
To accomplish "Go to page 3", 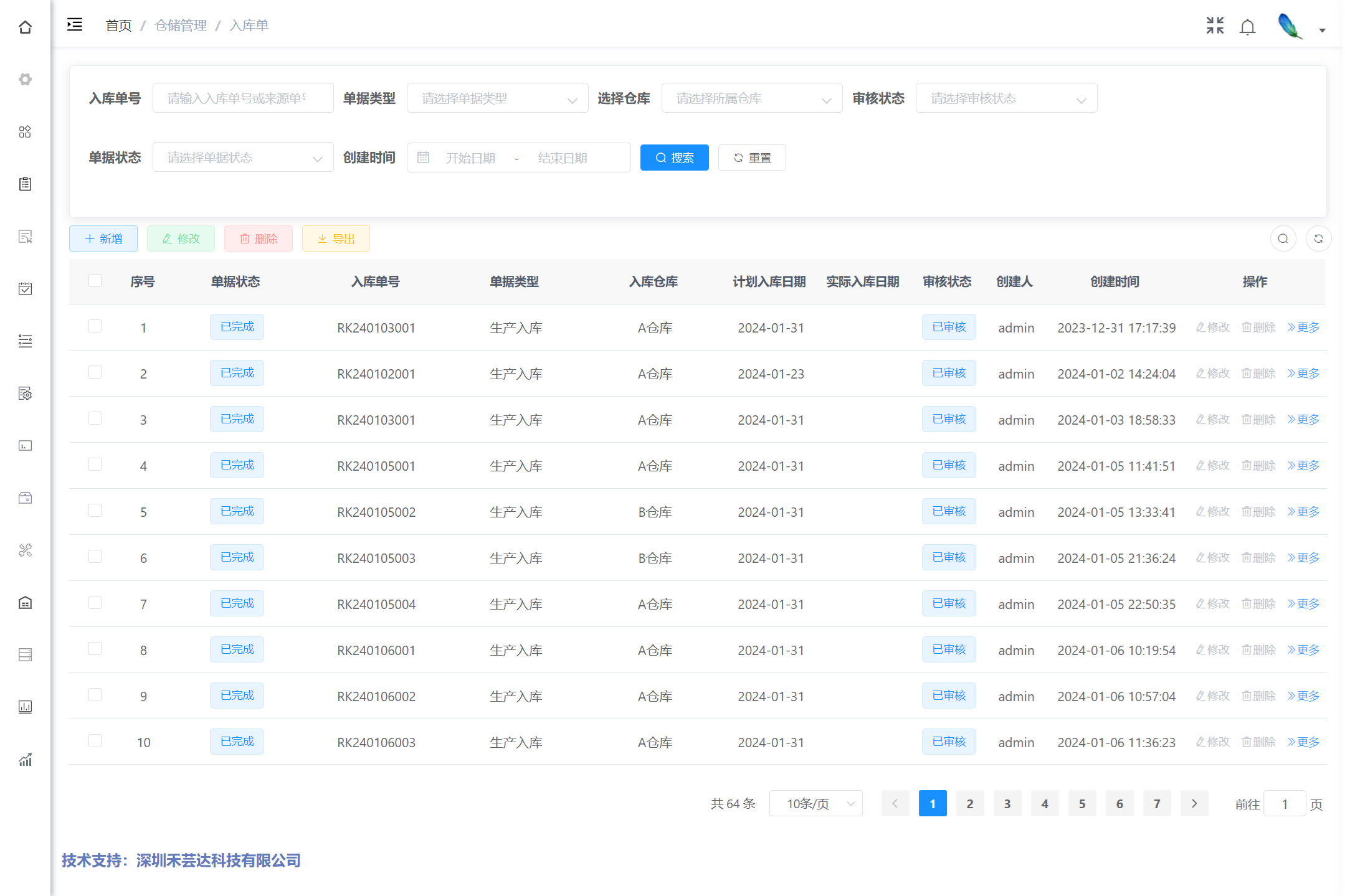I will pyautogui.click(x=1007, y=803).
